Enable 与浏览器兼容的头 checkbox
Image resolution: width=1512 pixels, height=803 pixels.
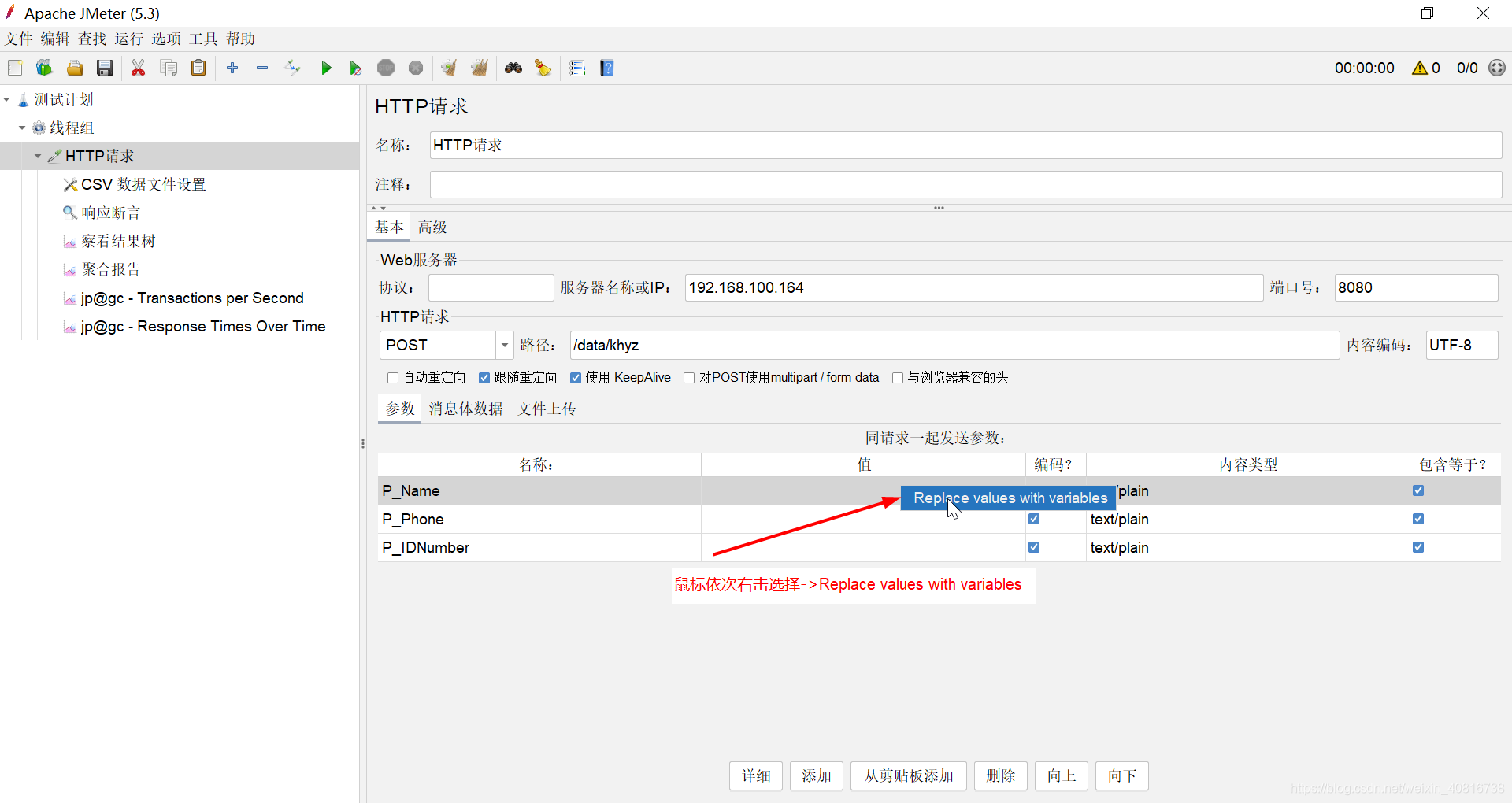[897, 378]
